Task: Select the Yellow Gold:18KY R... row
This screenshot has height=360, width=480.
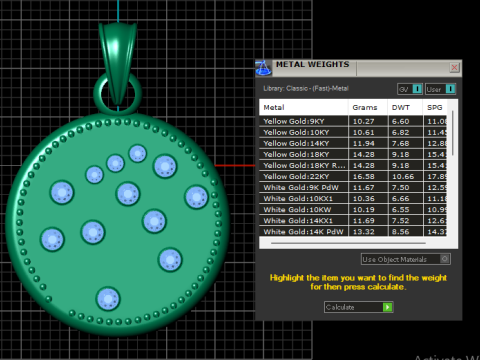Action: (x=353, y=165)
